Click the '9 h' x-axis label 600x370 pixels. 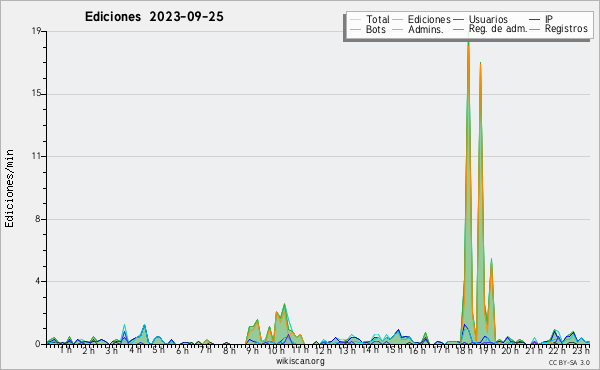tap(253, 350)
